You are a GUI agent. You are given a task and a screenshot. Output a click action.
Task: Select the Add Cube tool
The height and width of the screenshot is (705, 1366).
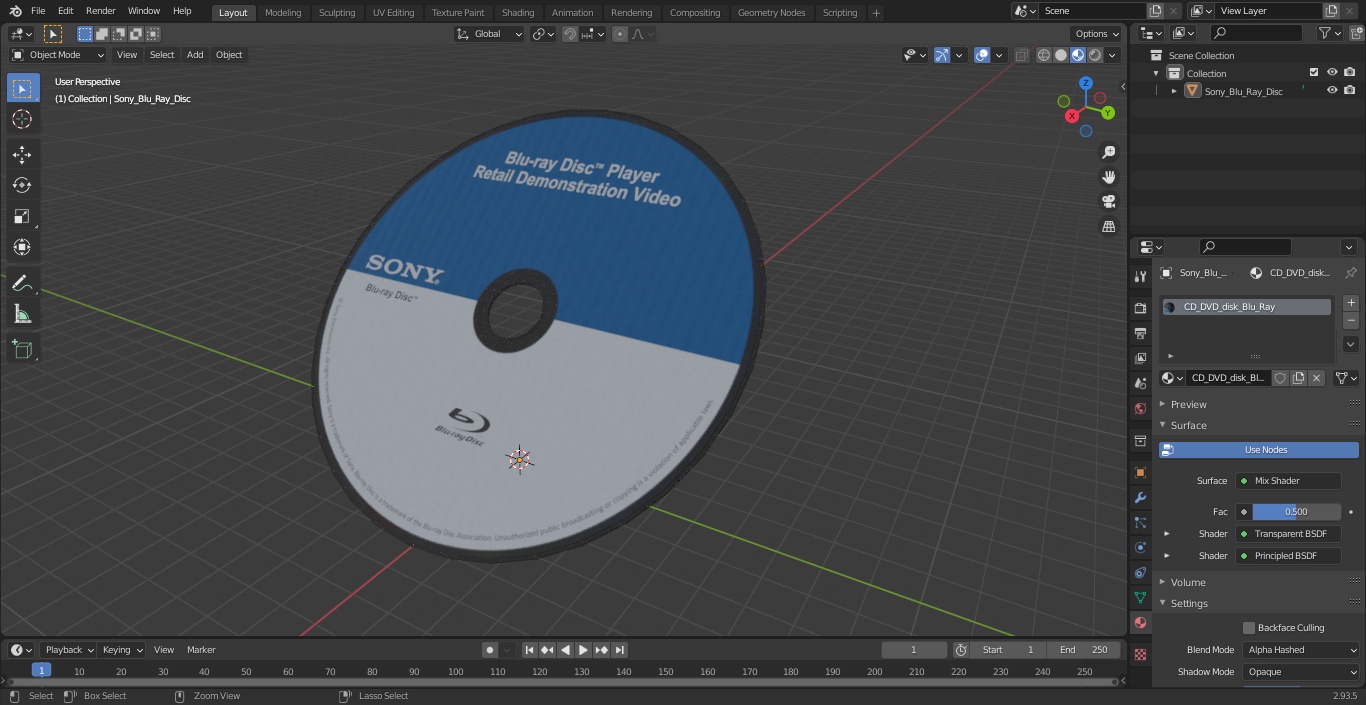[x=22, y=350]
